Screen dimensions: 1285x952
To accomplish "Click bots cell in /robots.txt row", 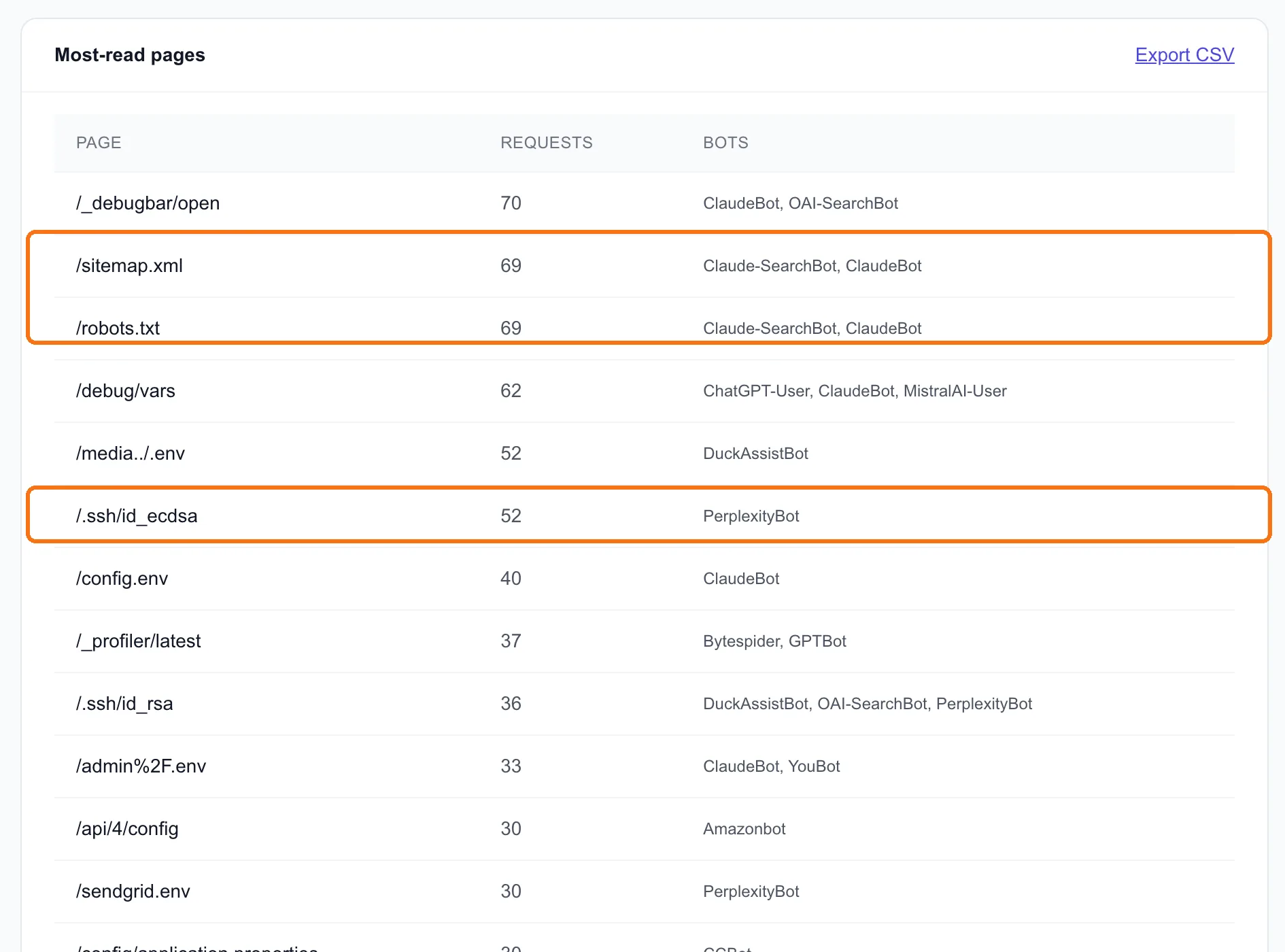I will [x=812, y=328].
